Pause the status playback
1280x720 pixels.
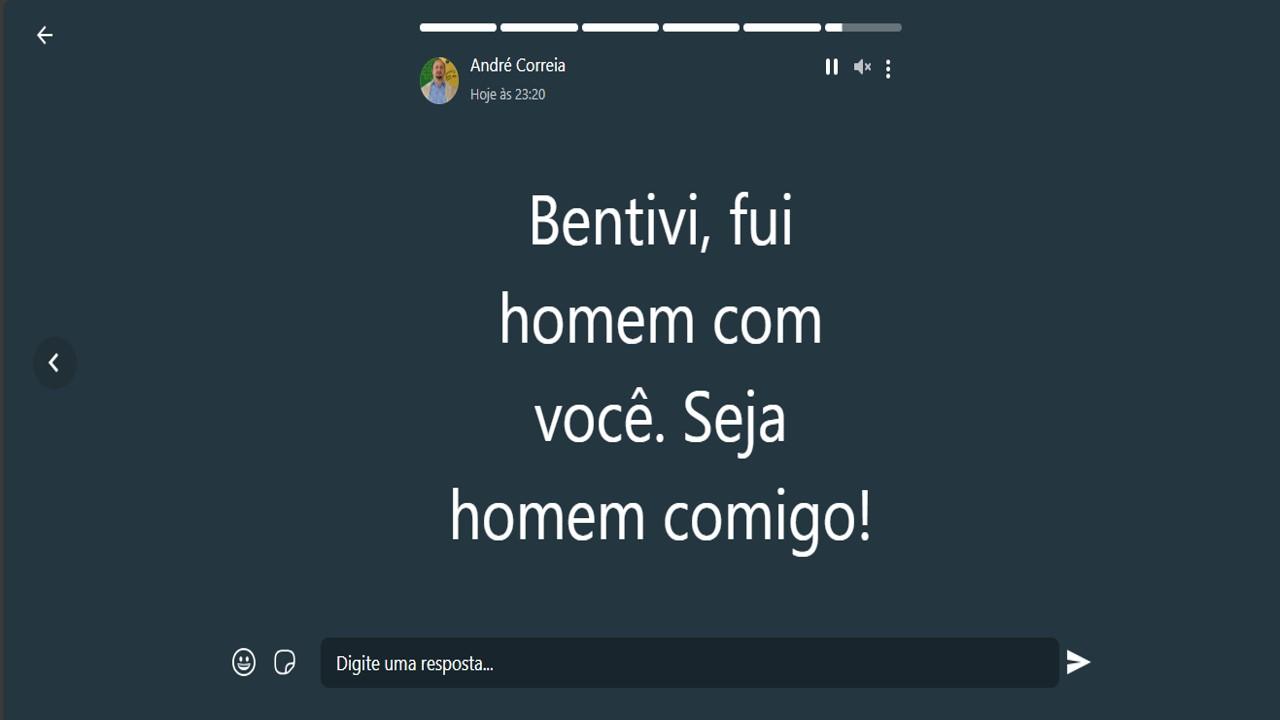(x=831, y=67)
